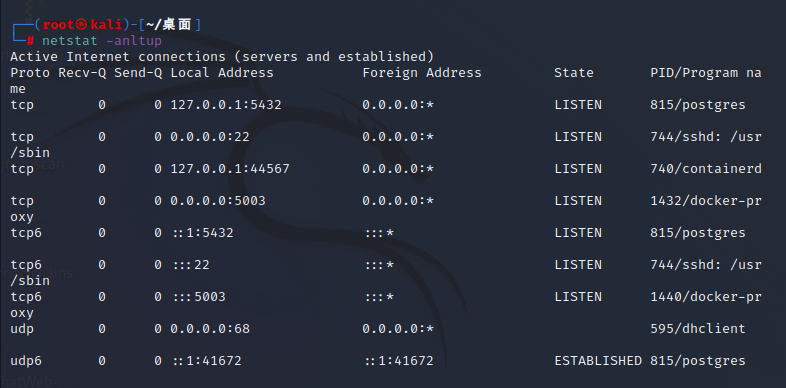Click foreign address '0.0.0.0:*' in the udp row
The image size is (786, 388).
pyautogui.click(x=398, y=329)
